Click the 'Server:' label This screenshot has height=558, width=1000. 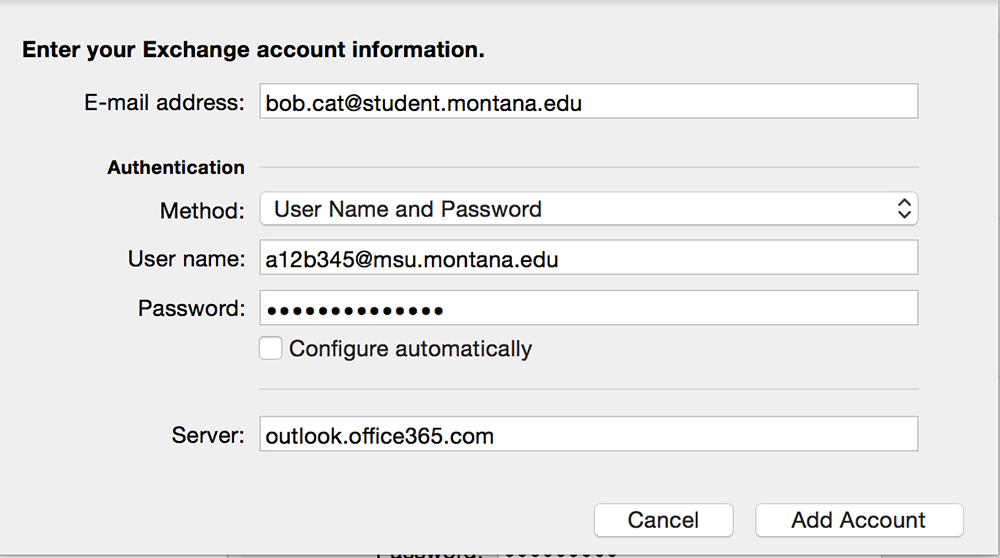coord(208,435)
